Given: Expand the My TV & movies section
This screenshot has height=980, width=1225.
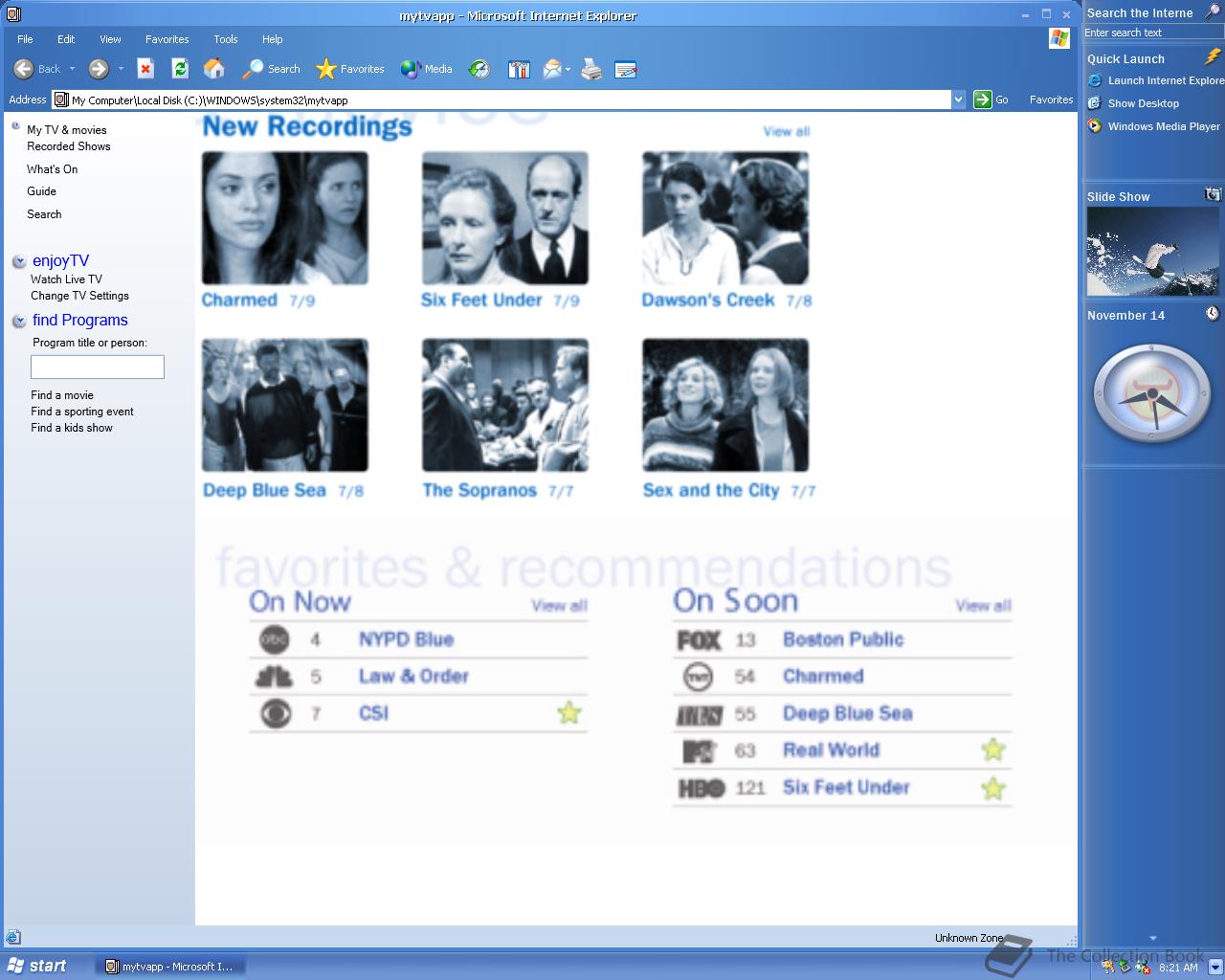Looking at the screenshot, I should coord(16,126).
